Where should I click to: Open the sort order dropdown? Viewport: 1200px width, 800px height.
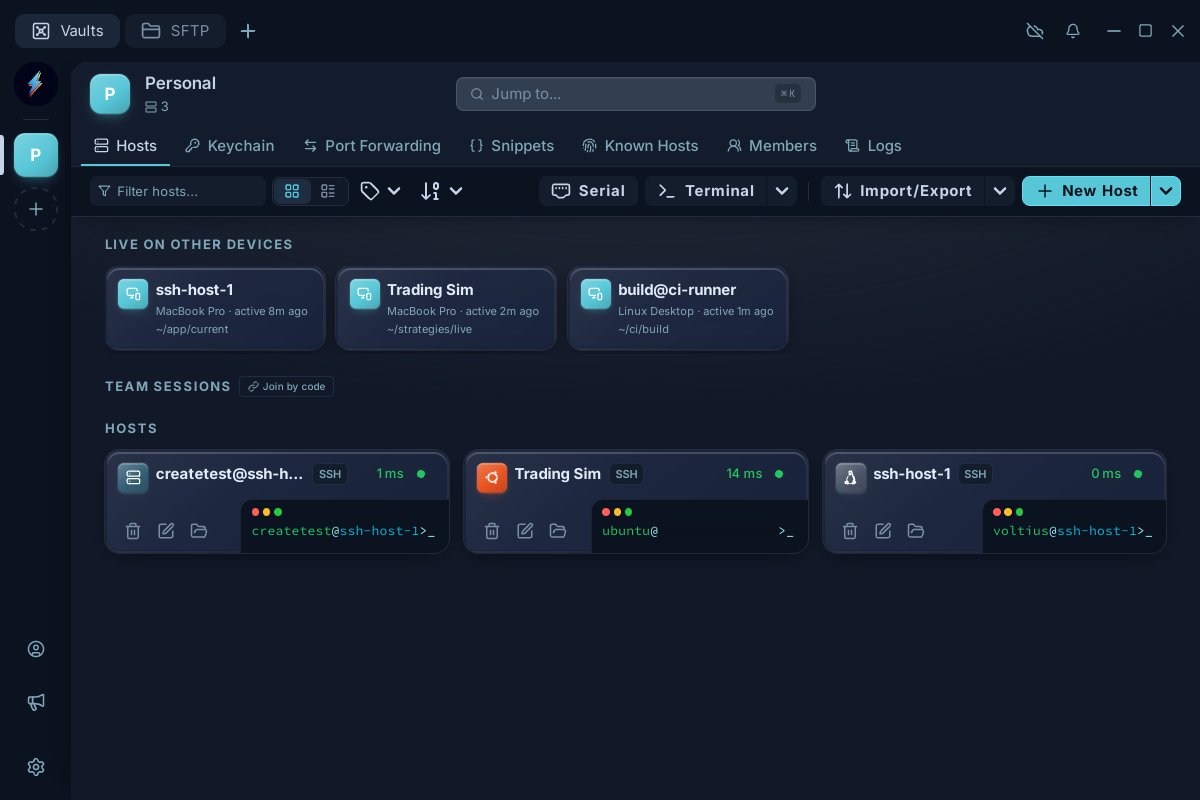point(441,191)
